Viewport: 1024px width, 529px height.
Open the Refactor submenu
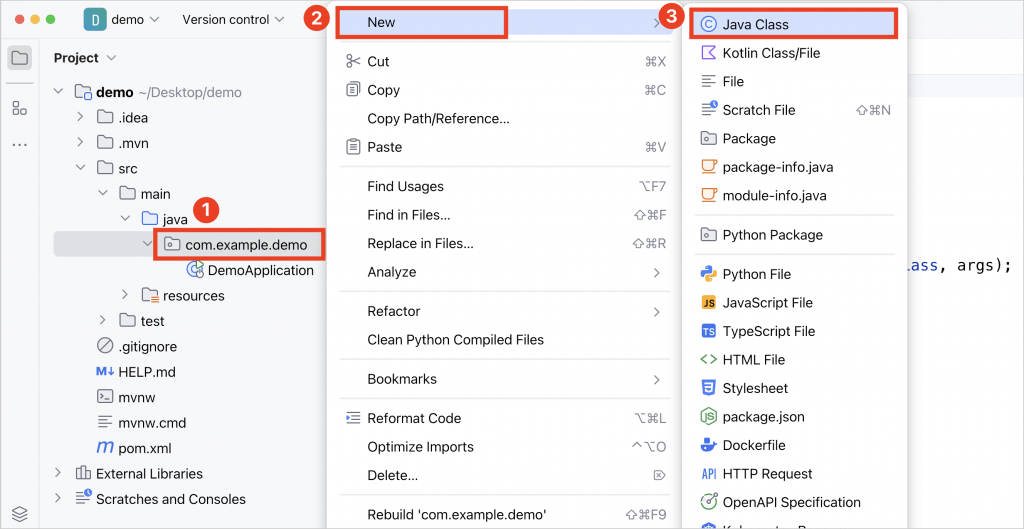coord(394,311)
